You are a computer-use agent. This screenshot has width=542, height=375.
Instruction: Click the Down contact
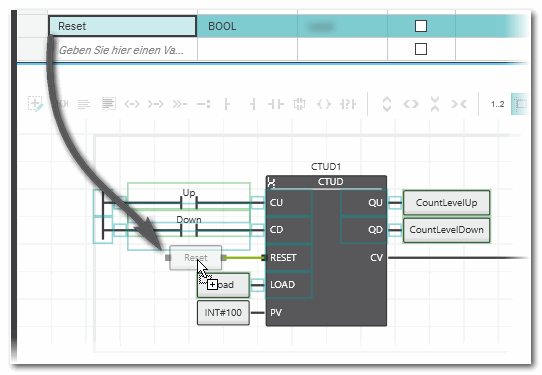(x=189, y=230)
